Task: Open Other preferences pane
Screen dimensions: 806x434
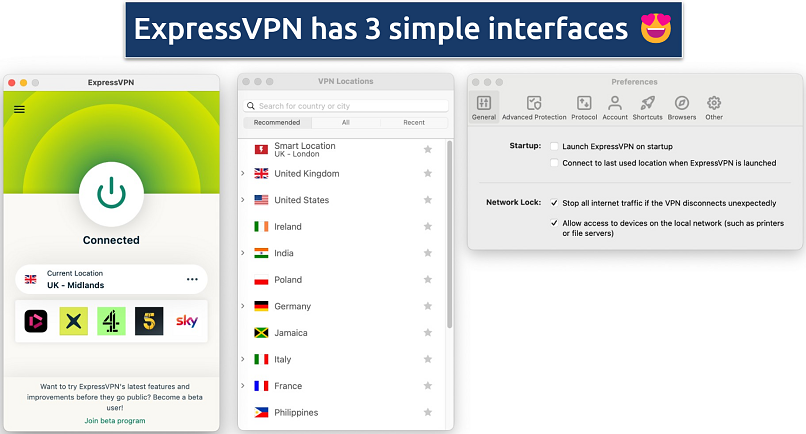Action: point(713,108)
